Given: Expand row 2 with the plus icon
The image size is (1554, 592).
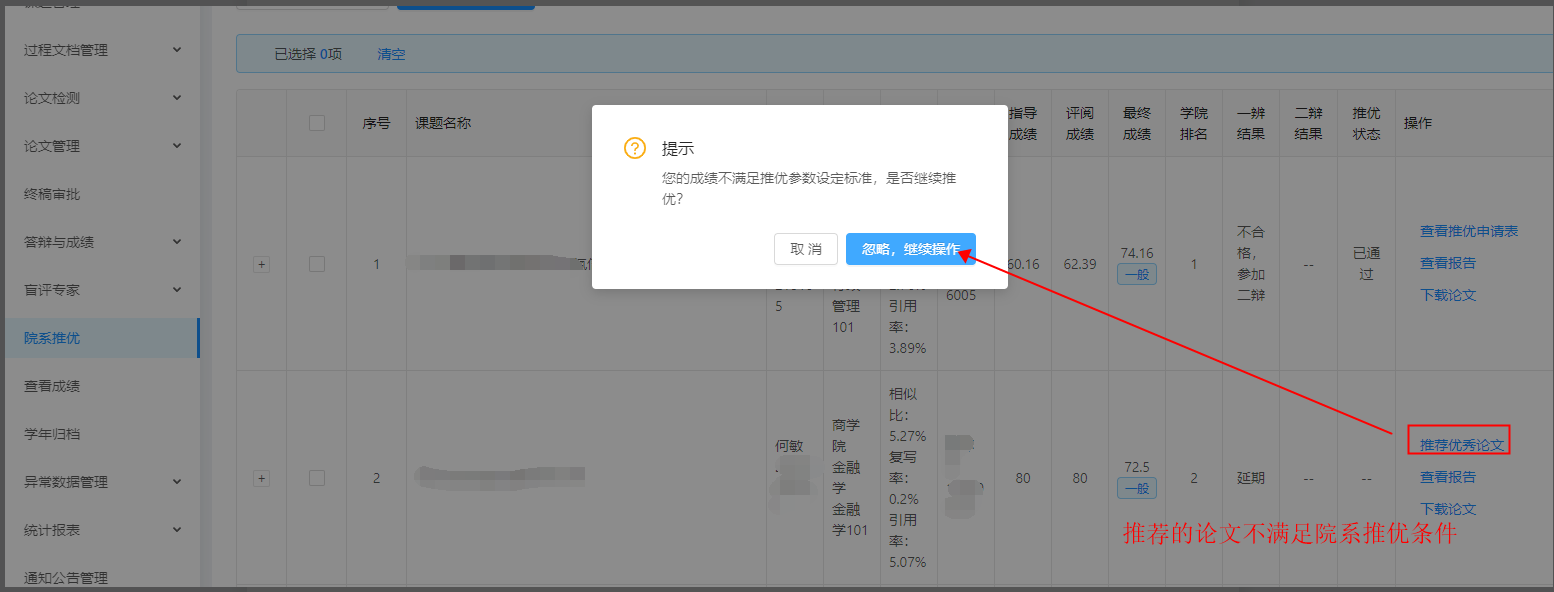Looking at the screenshot, I should point(262,478).
